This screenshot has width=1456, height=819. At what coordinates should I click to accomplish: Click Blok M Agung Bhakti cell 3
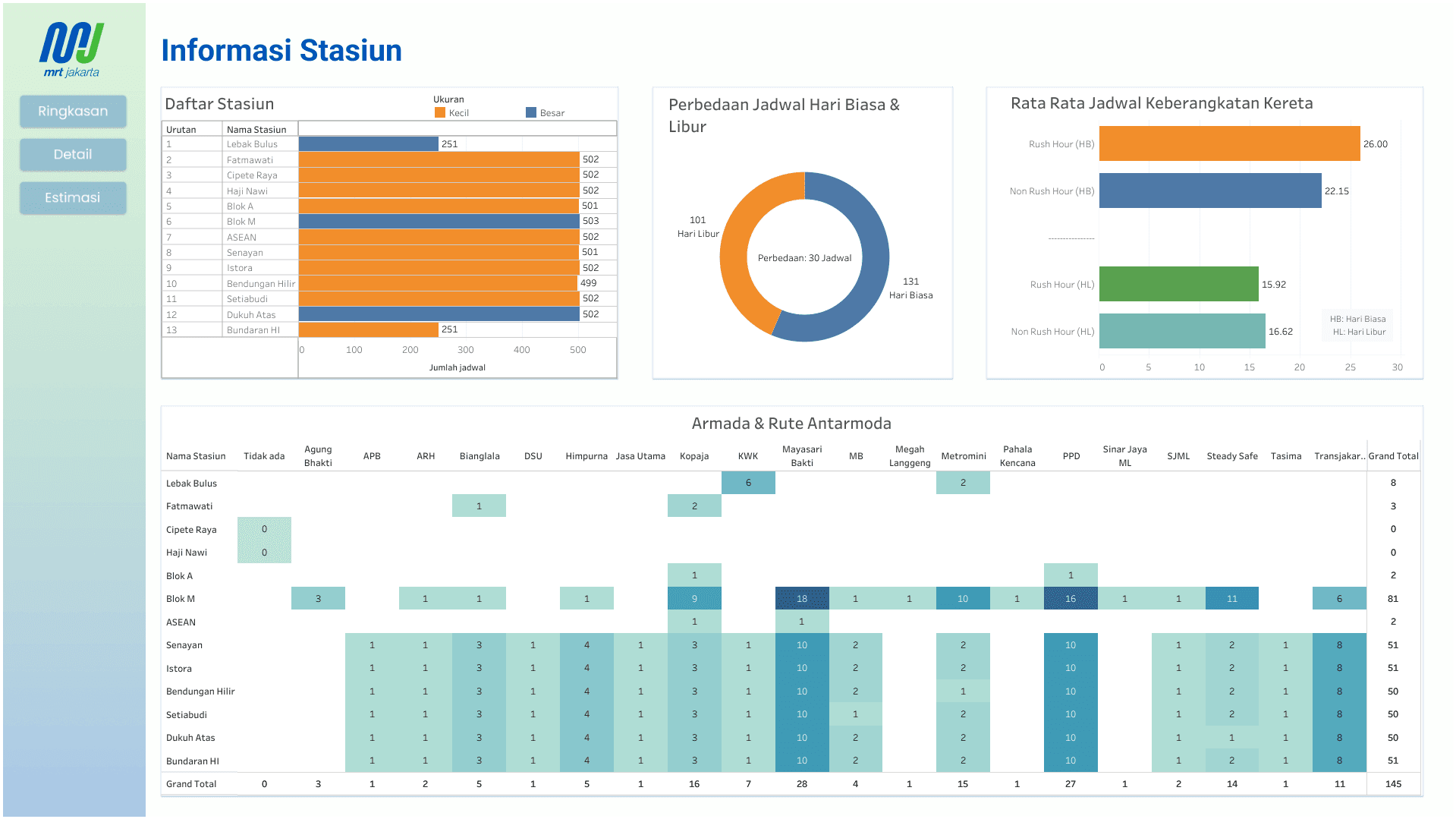coord(318,599)
